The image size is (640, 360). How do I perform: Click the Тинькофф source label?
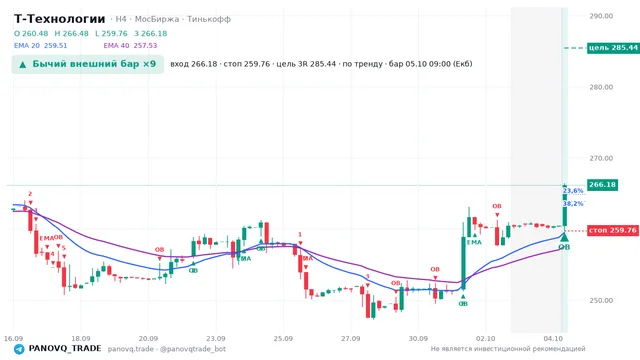209,19
